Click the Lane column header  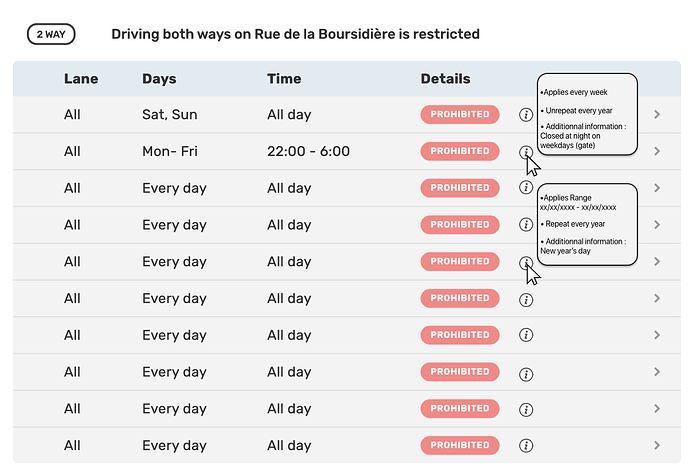click(81, 79)
